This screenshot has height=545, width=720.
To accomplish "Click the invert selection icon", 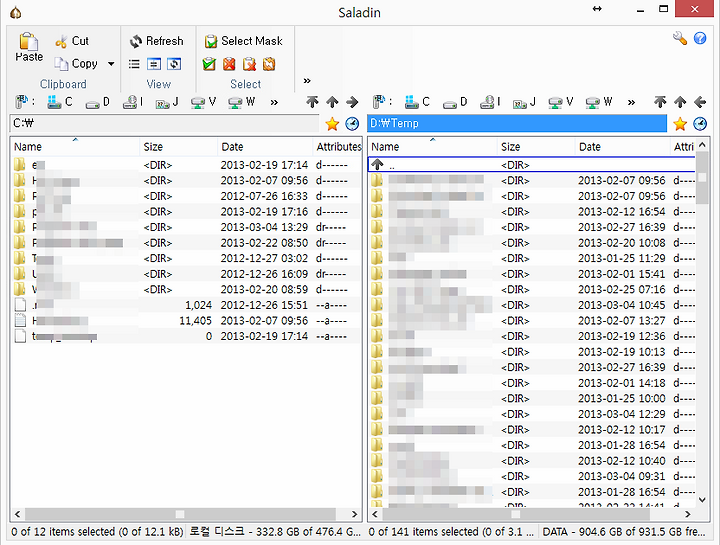I will pos(269,64).
